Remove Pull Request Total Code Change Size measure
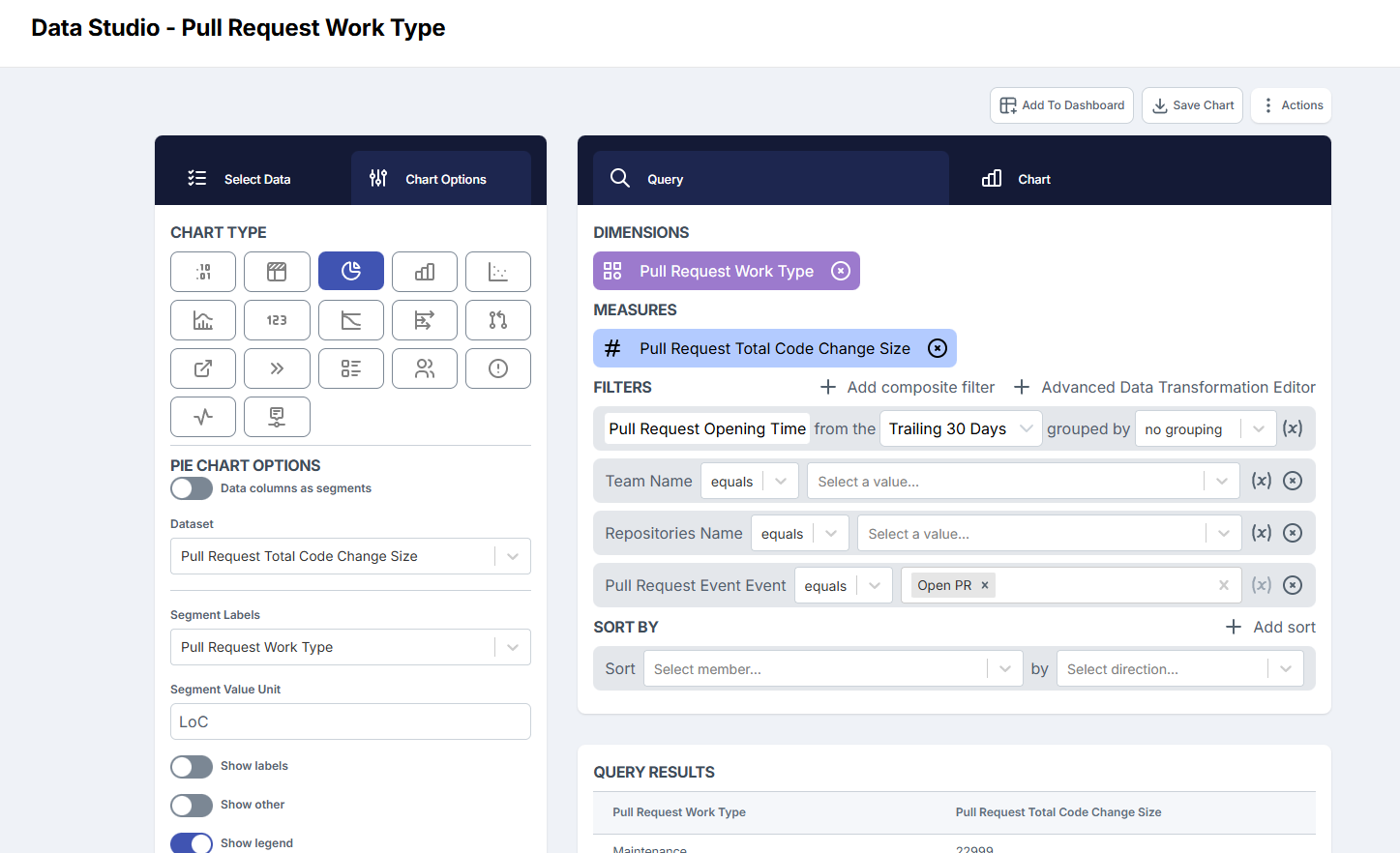The width and height of the screenshot is (1400, 853). point(938,348)
